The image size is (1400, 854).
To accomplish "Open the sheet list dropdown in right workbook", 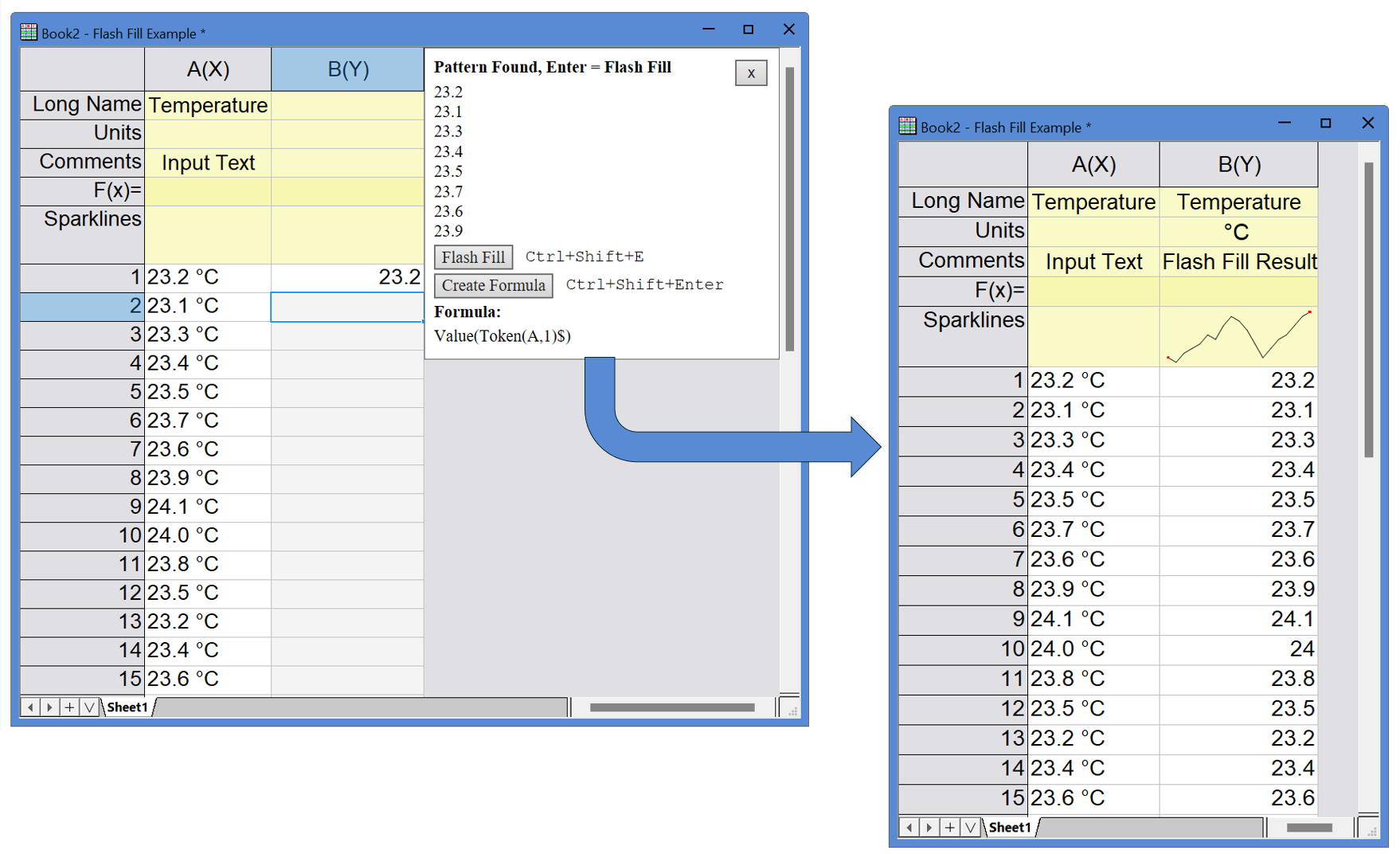I will click(970, 827).
